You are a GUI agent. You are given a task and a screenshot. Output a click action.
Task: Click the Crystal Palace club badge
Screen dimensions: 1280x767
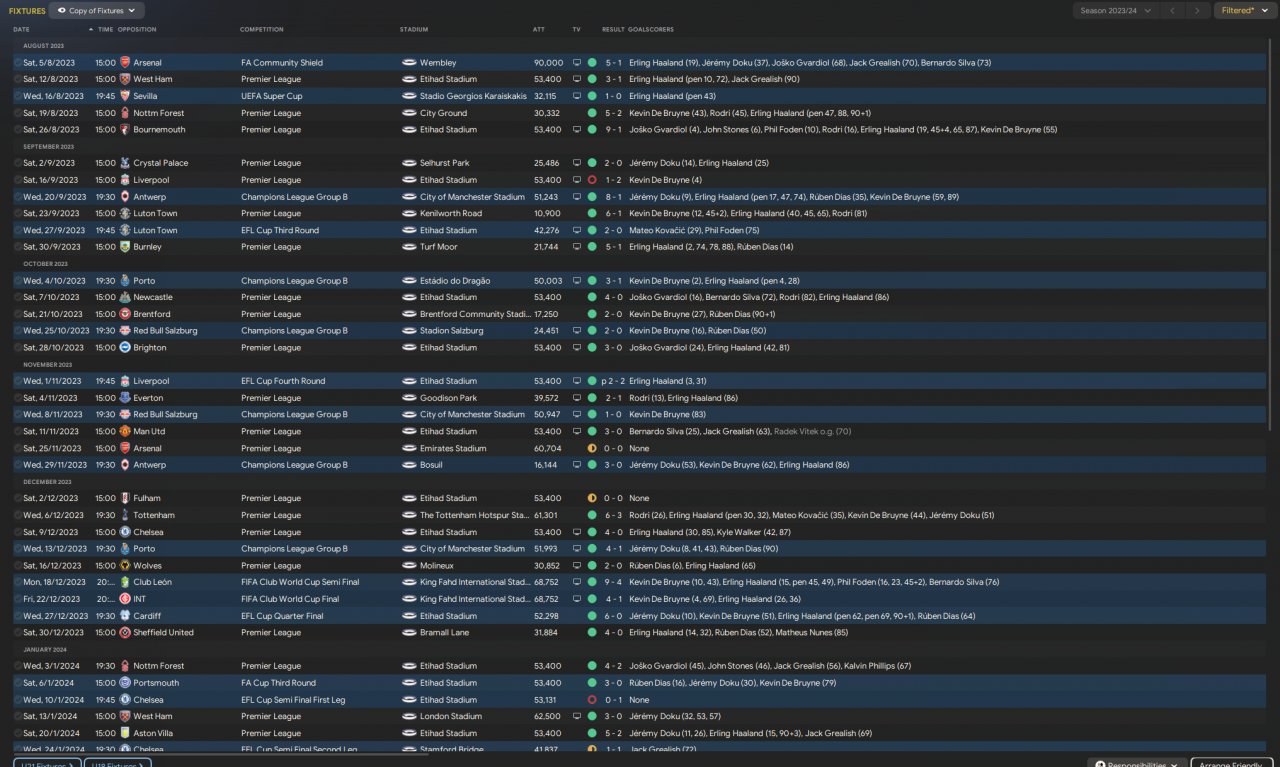tap(125, 163)
